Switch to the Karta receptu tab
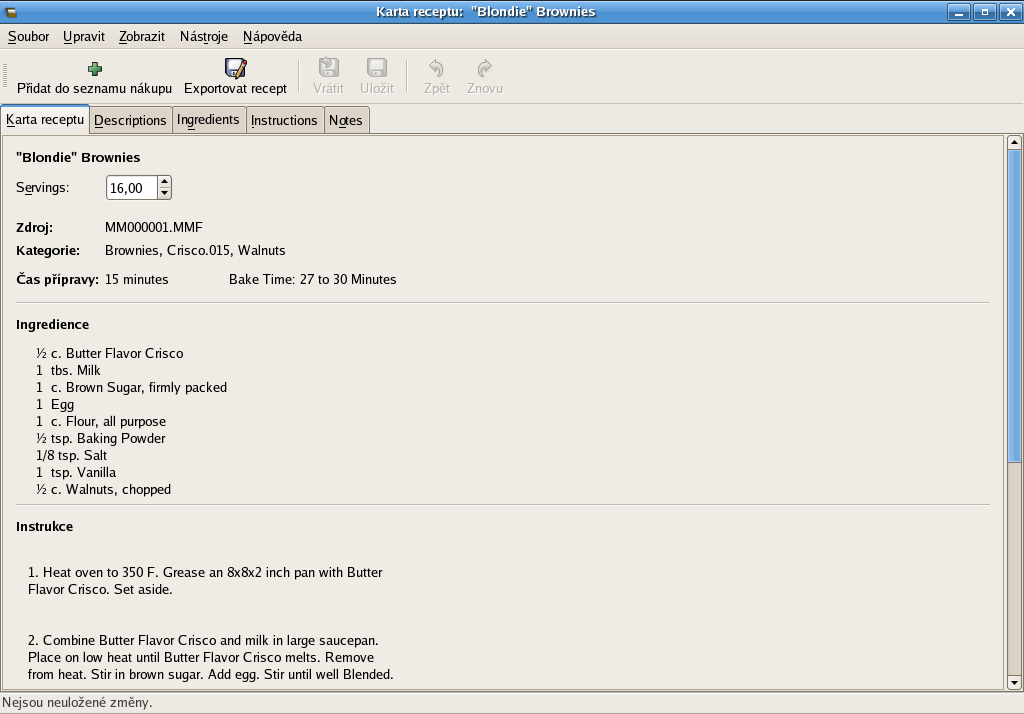The height and width of the screenshot is (714, 1024). tap(45, 120)
